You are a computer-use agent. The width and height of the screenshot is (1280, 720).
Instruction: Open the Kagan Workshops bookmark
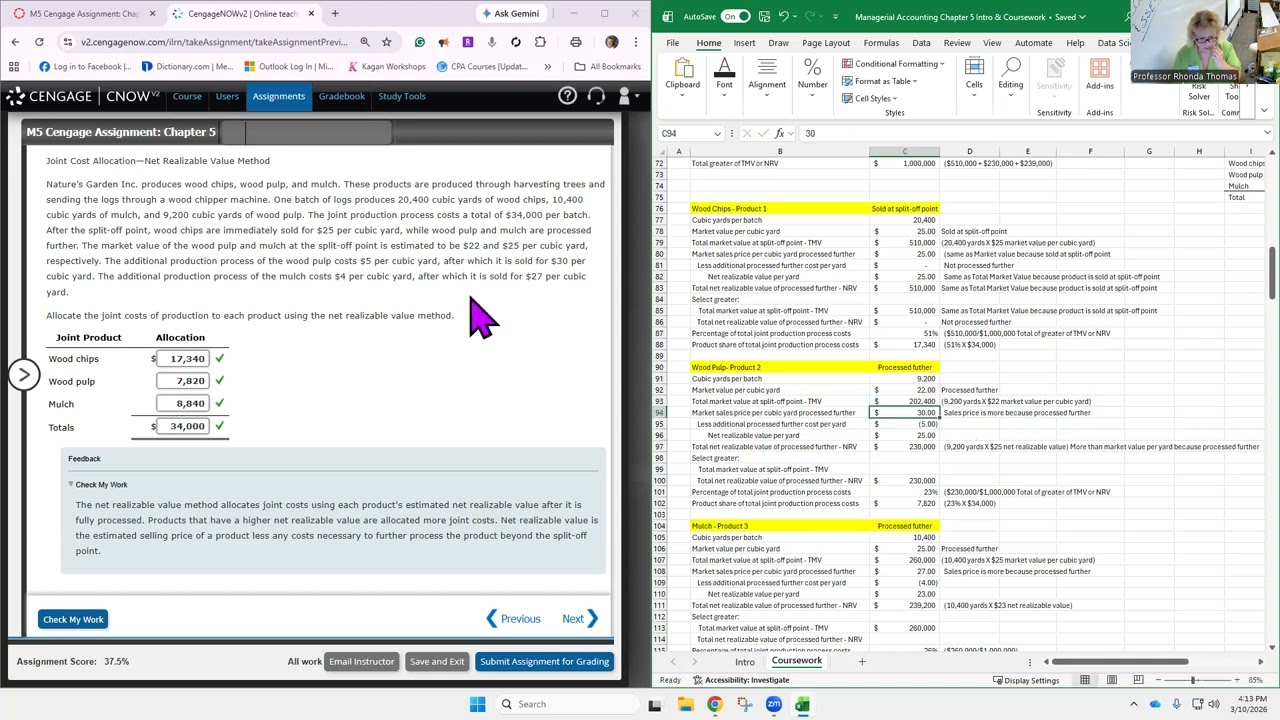pyautogui.click(x=387, y=66)
